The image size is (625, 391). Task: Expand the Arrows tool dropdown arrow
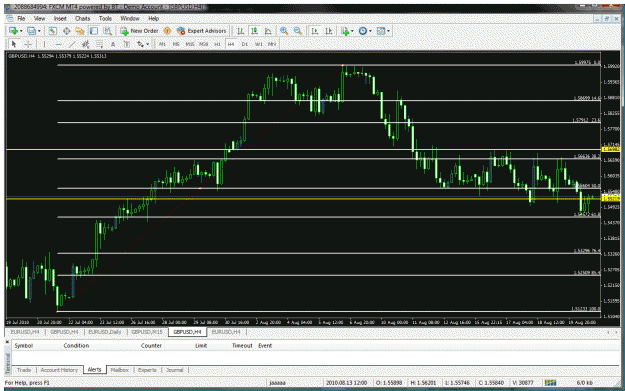point(147,44)
